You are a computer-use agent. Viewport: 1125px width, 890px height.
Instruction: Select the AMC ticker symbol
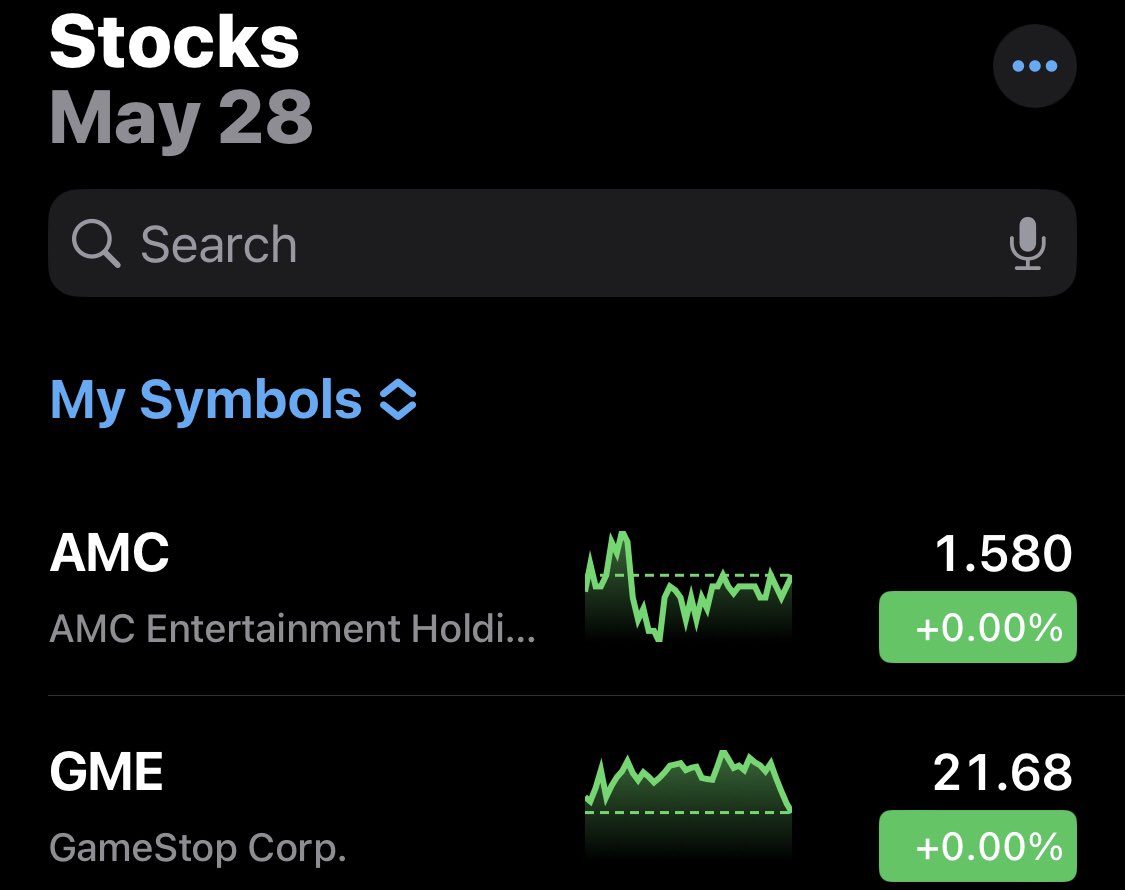pyautogui.click(x=109, y=553)
